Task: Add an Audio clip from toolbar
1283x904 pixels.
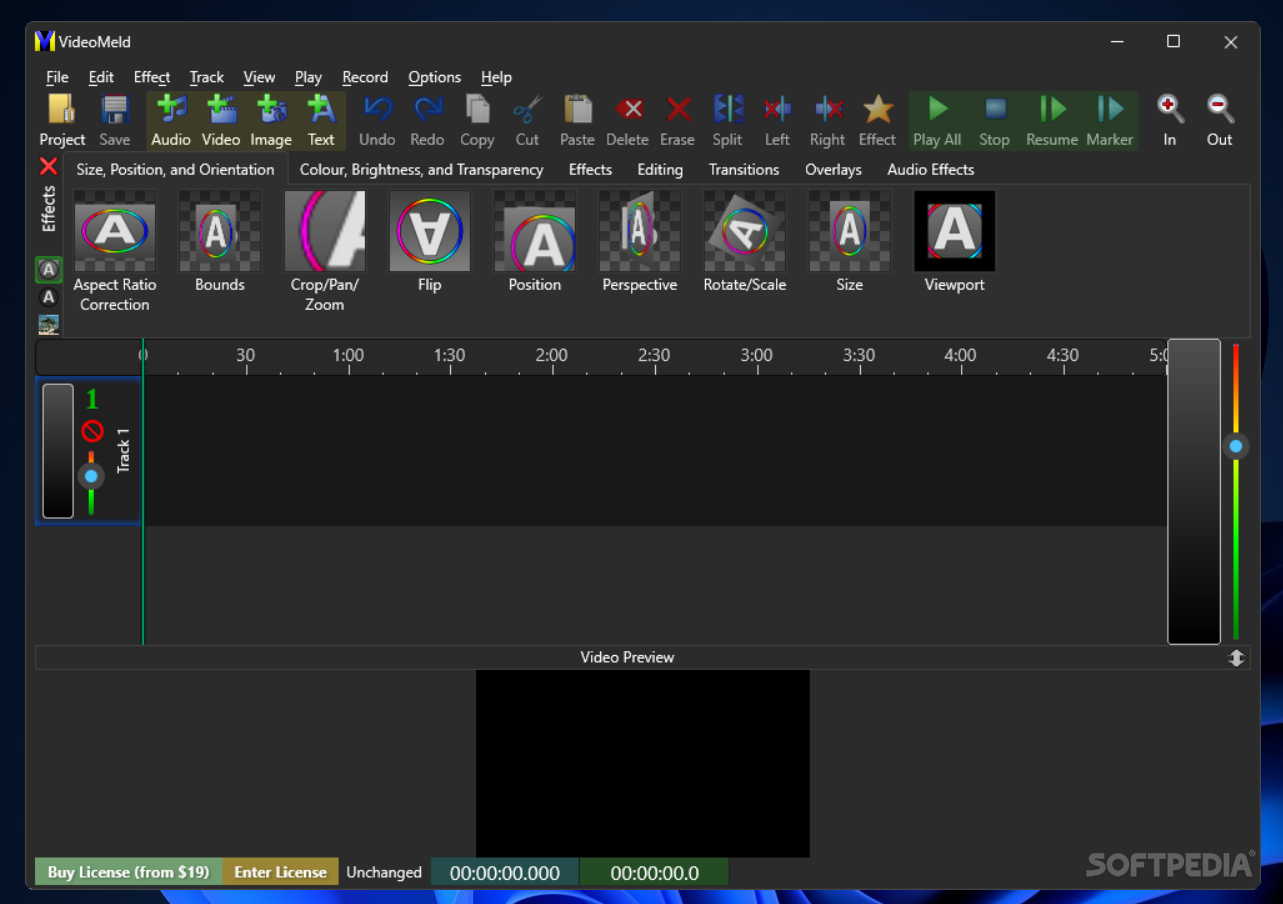Action: point(171,120)
